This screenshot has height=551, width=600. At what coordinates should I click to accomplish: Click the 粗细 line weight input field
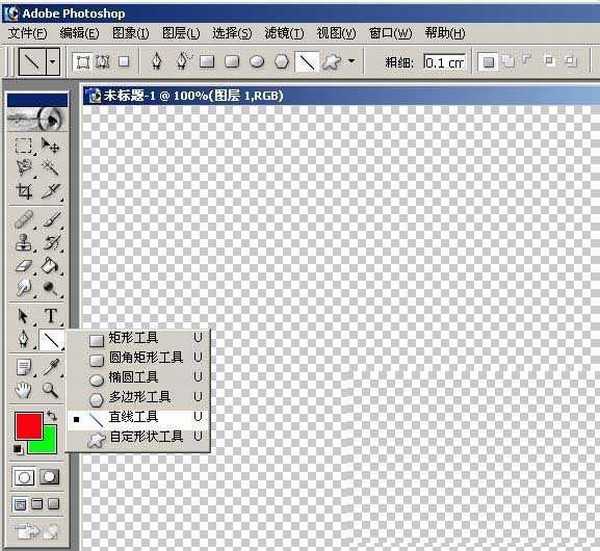pyautogui.click(x=443, y=62)
